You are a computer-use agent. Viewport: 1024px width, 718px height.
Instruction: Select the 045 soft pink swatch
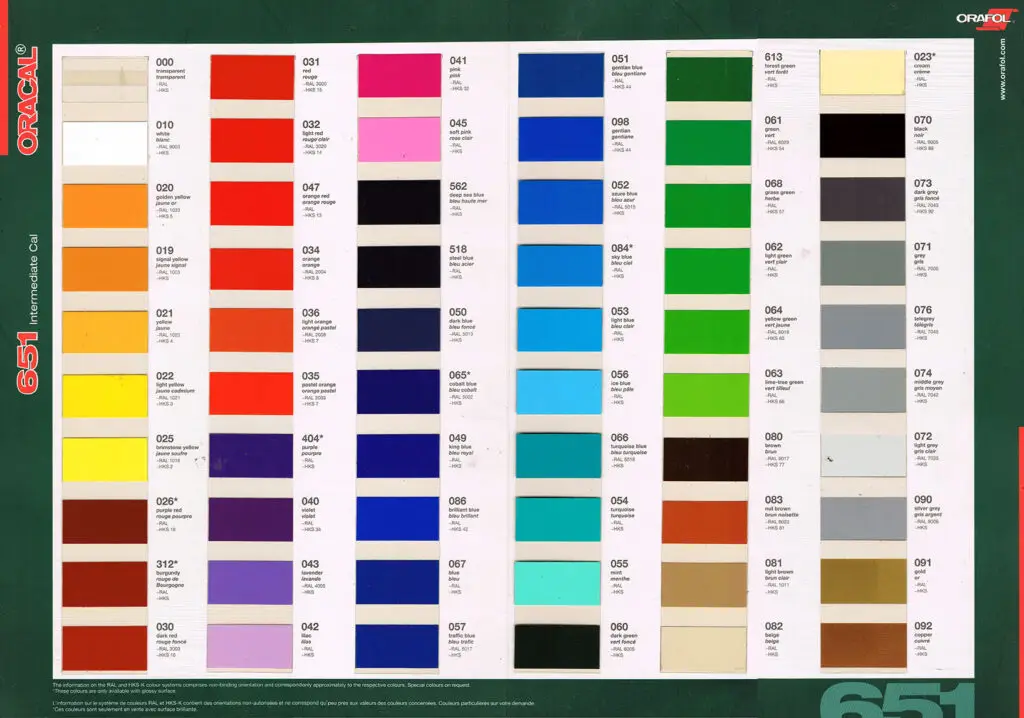pyautogui.click(x=399, y=139)
